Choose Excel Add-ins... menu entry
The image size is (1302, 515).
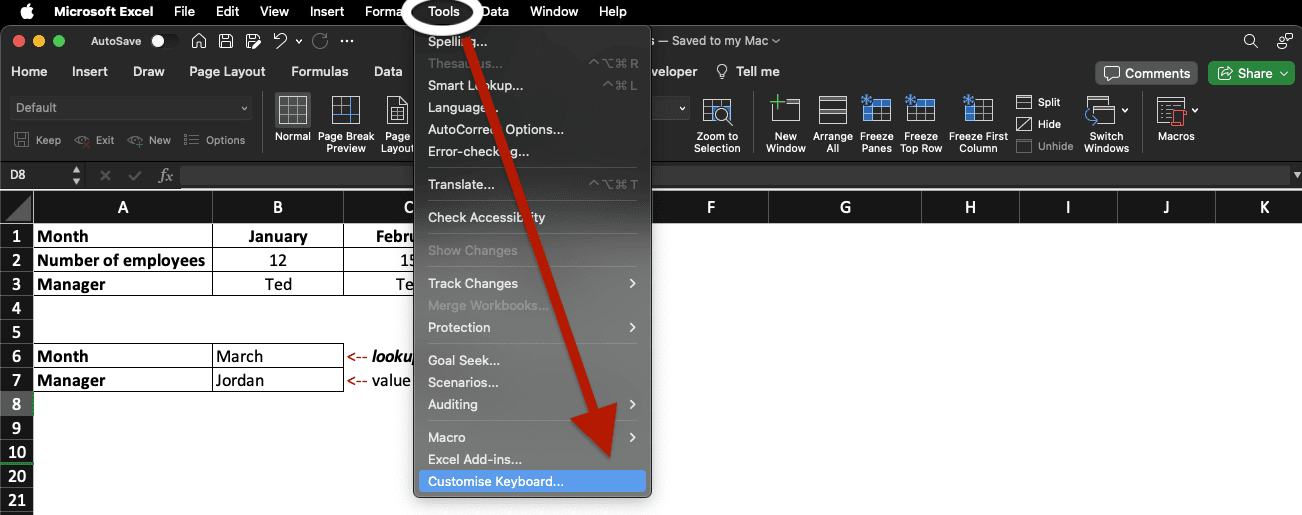coord(532,459)
